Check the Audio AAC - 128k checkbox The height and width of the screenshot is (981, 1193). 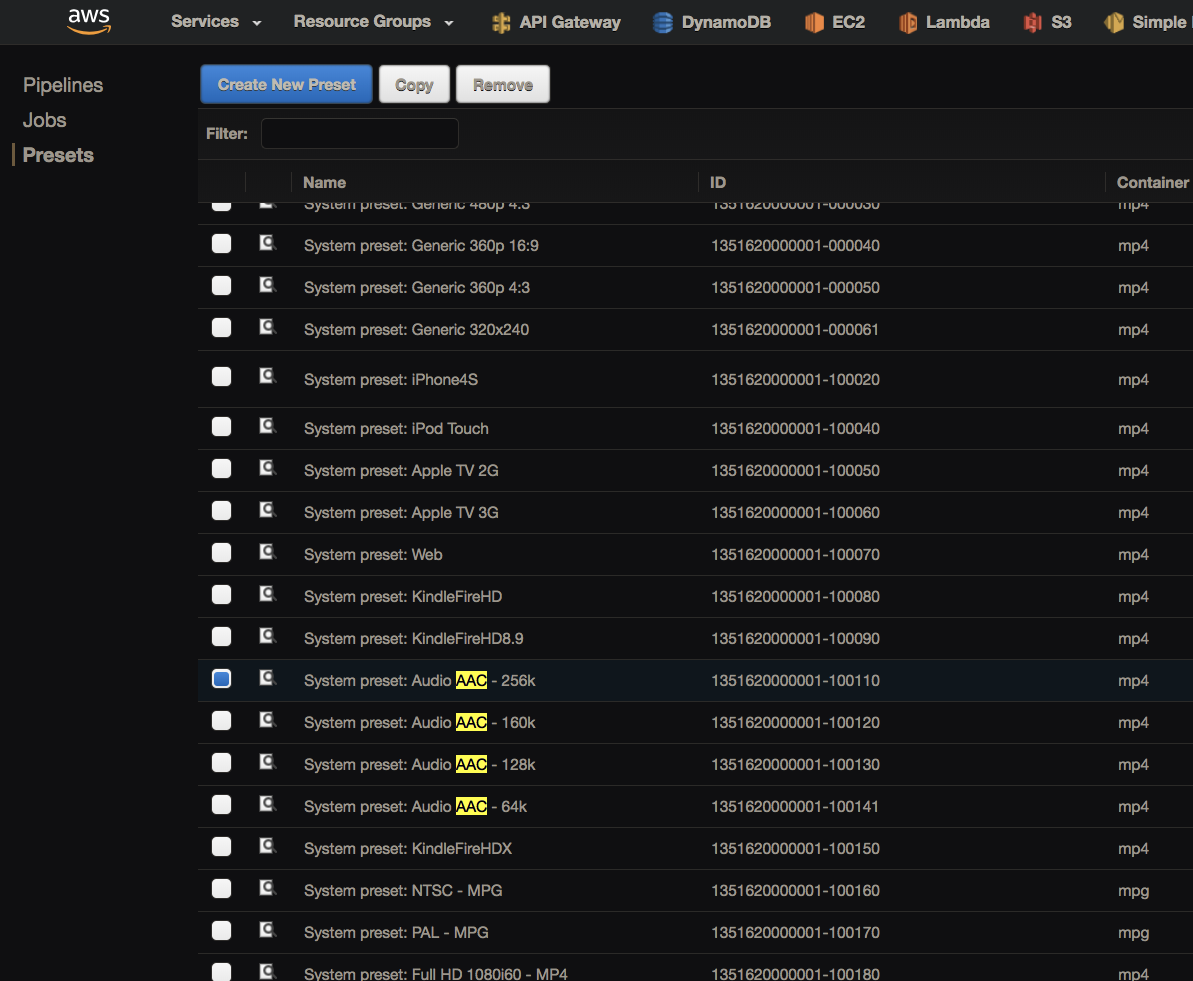(x=221, y=763)
